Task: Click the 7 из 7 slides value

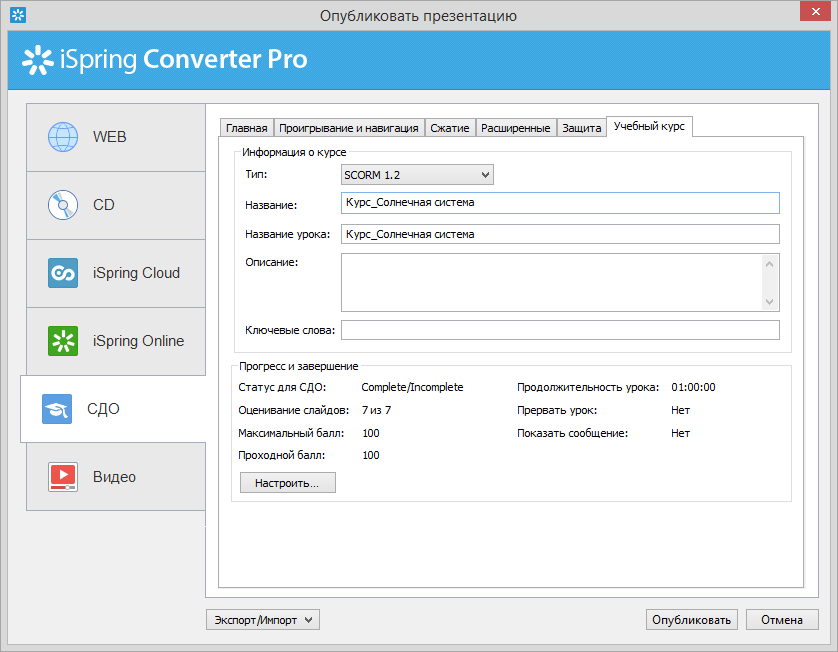Action: tap(376, 410)
